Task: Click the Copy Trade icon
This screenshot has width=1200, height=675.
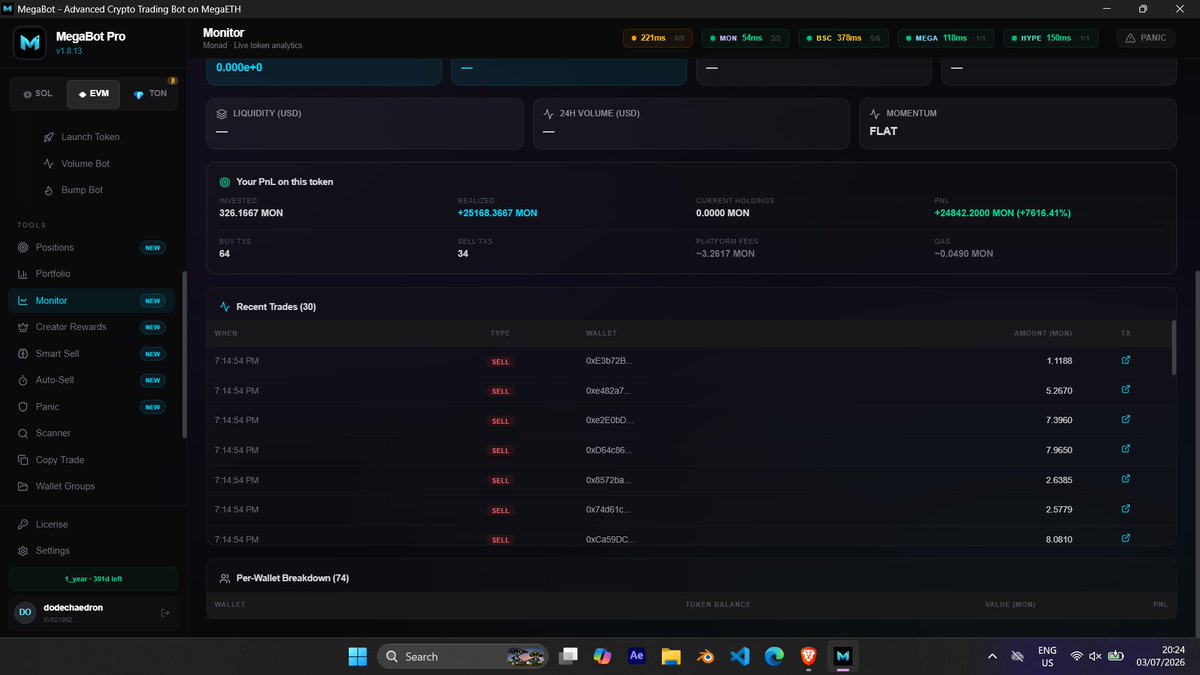Action: point(24,460)
